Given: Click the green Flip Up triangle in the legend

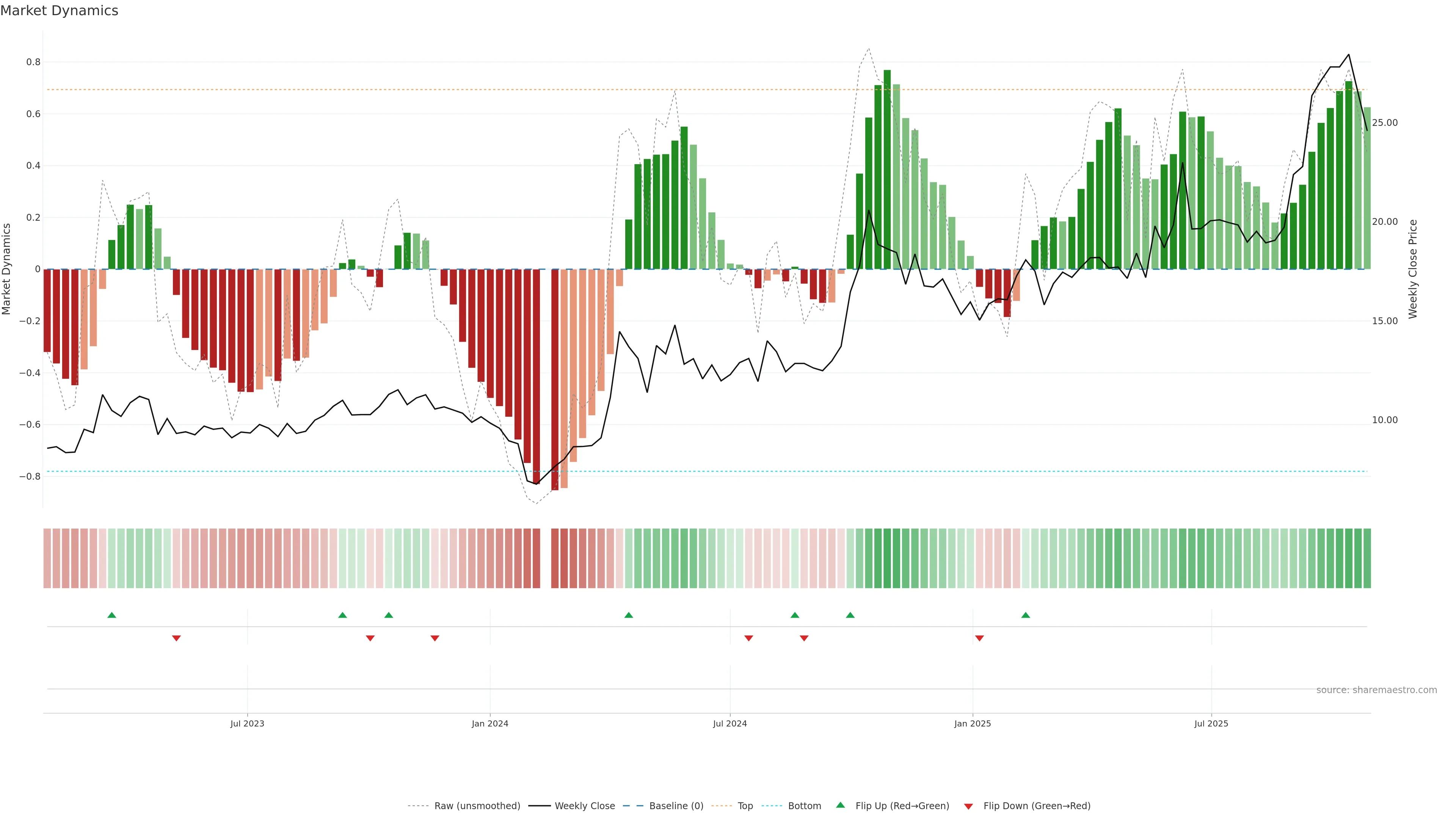Looking at the screenshot, I should (x=841, y=805).
